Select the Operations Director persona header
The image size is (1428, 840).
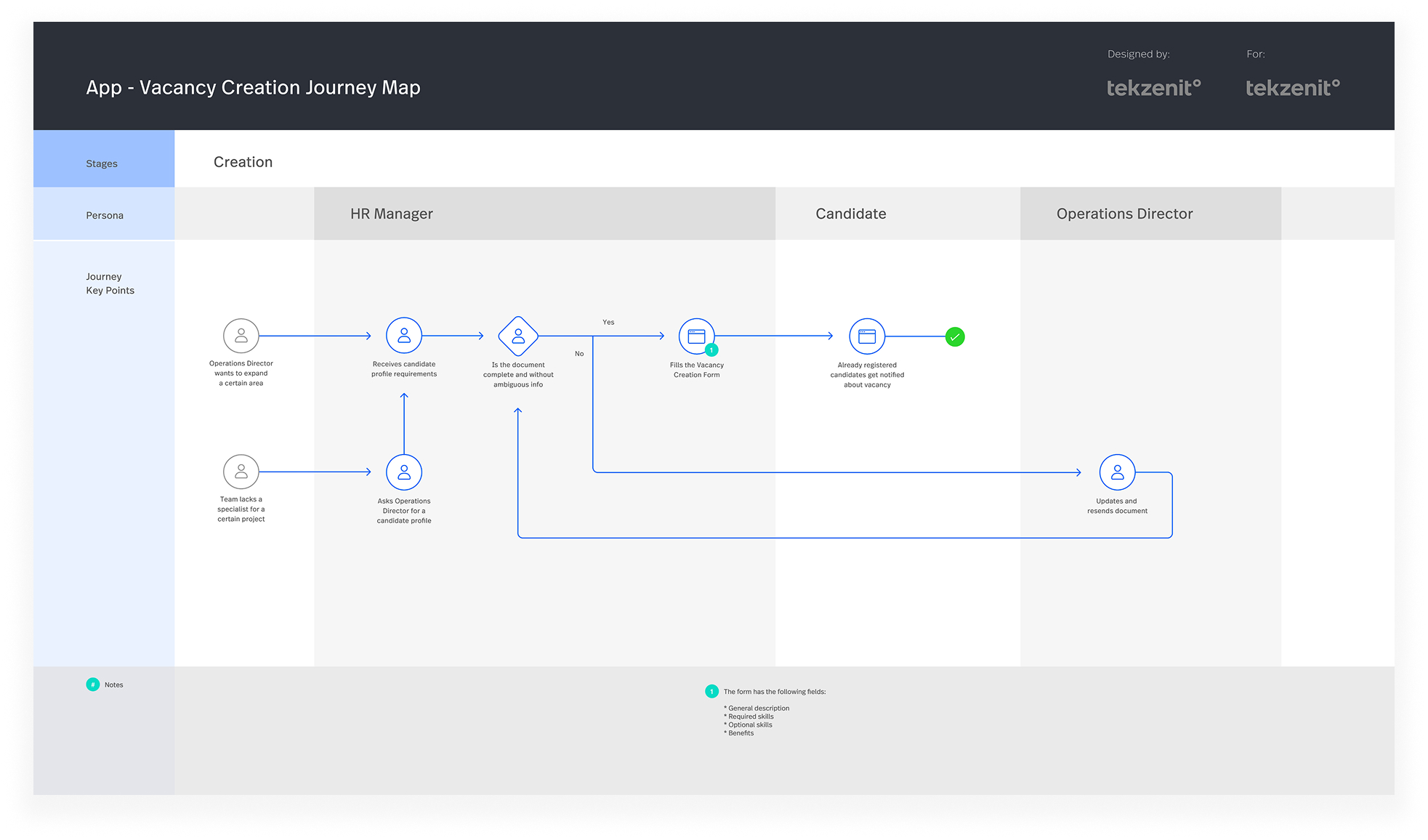click(1150, 214)
